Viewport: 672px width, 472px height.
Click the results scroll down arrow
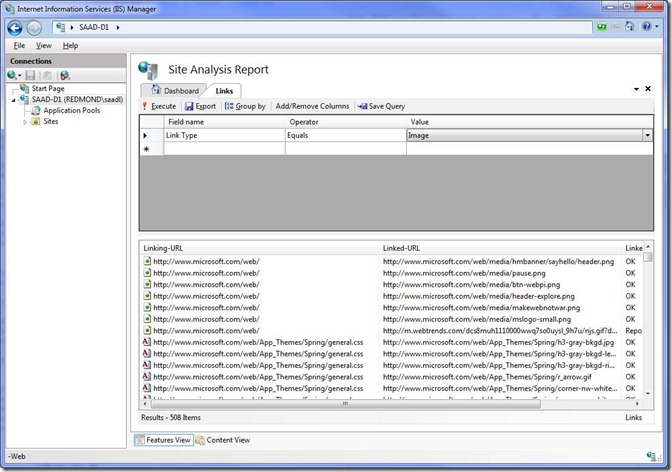(648, 394)
